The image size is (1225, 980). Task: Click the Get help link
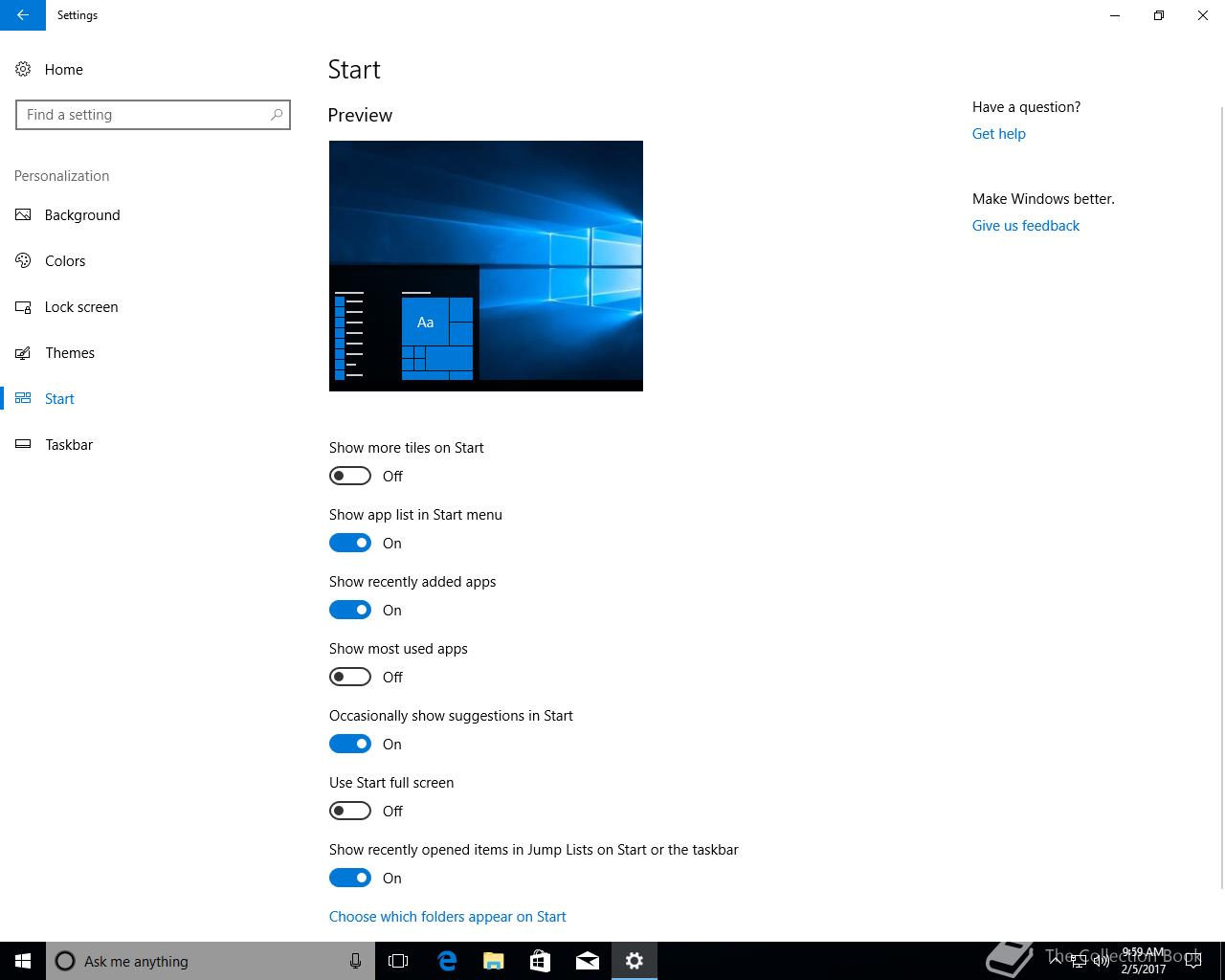click(998, 134)
